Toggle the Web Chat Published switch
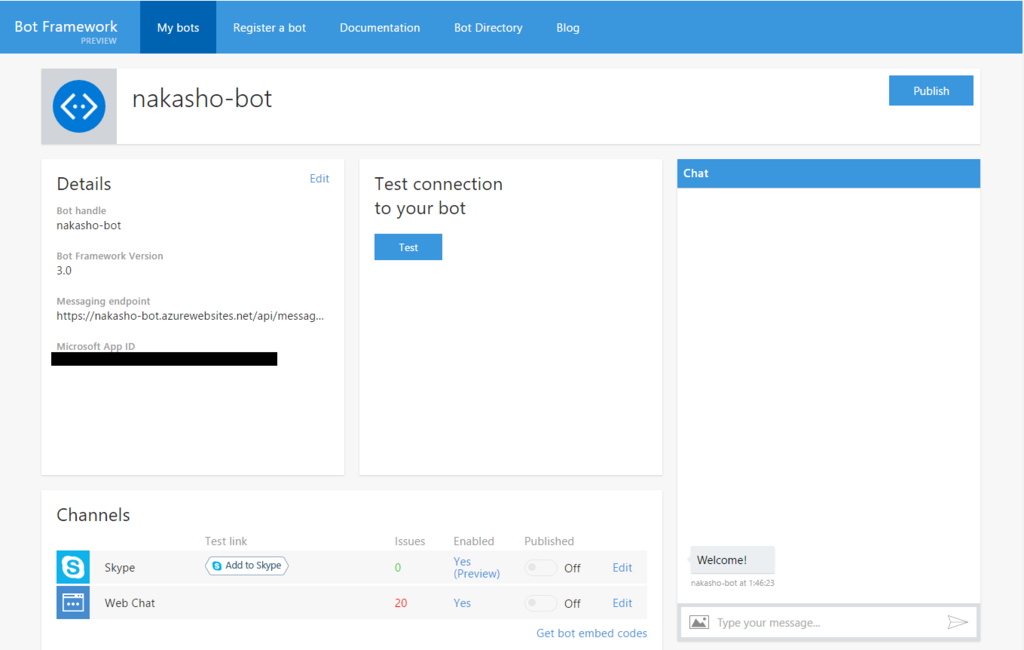The width and height of the screenshot is (1024, 650). tap(541, 603)
